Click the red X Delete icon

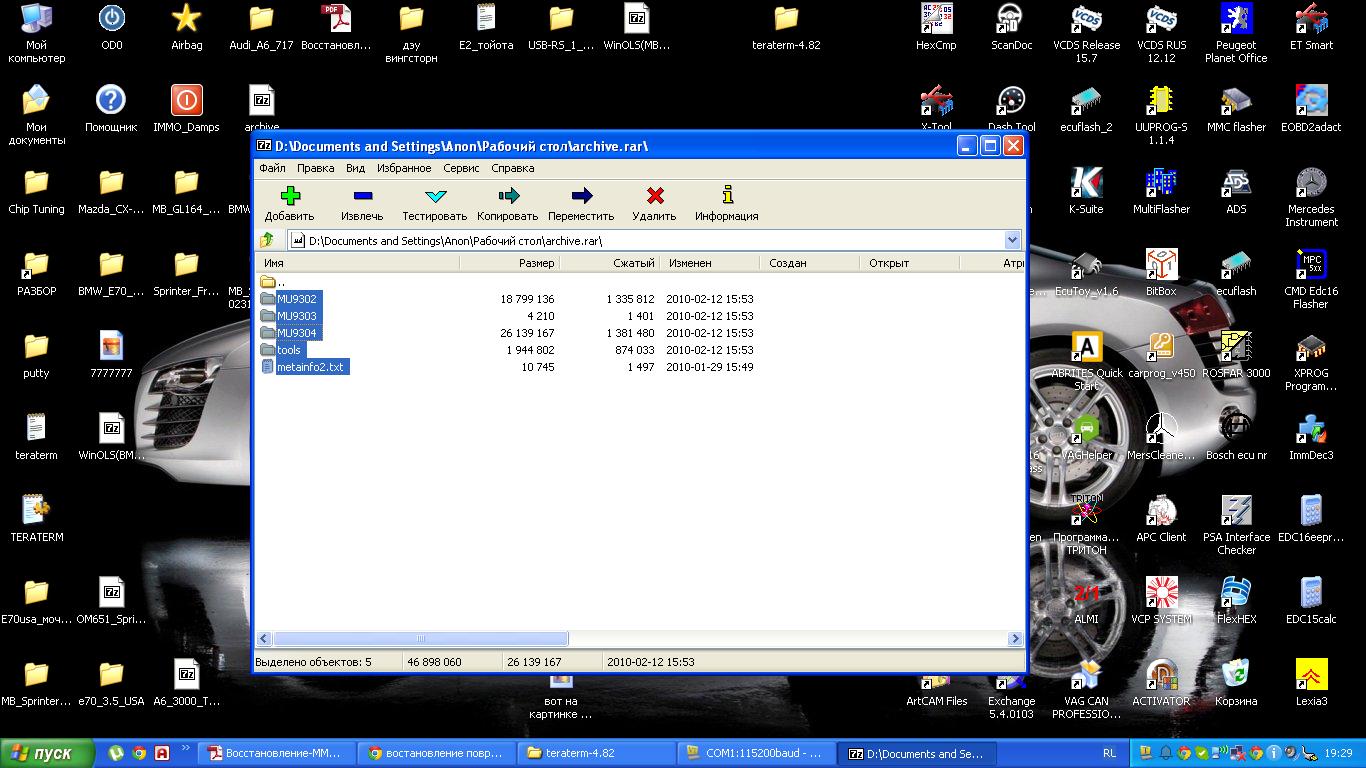(x=655, y=196)
